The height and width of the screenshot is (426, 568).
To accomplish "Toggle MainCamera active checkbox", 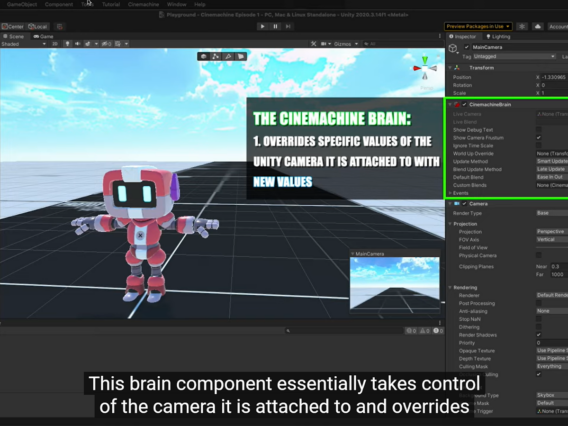I will 467,47.
